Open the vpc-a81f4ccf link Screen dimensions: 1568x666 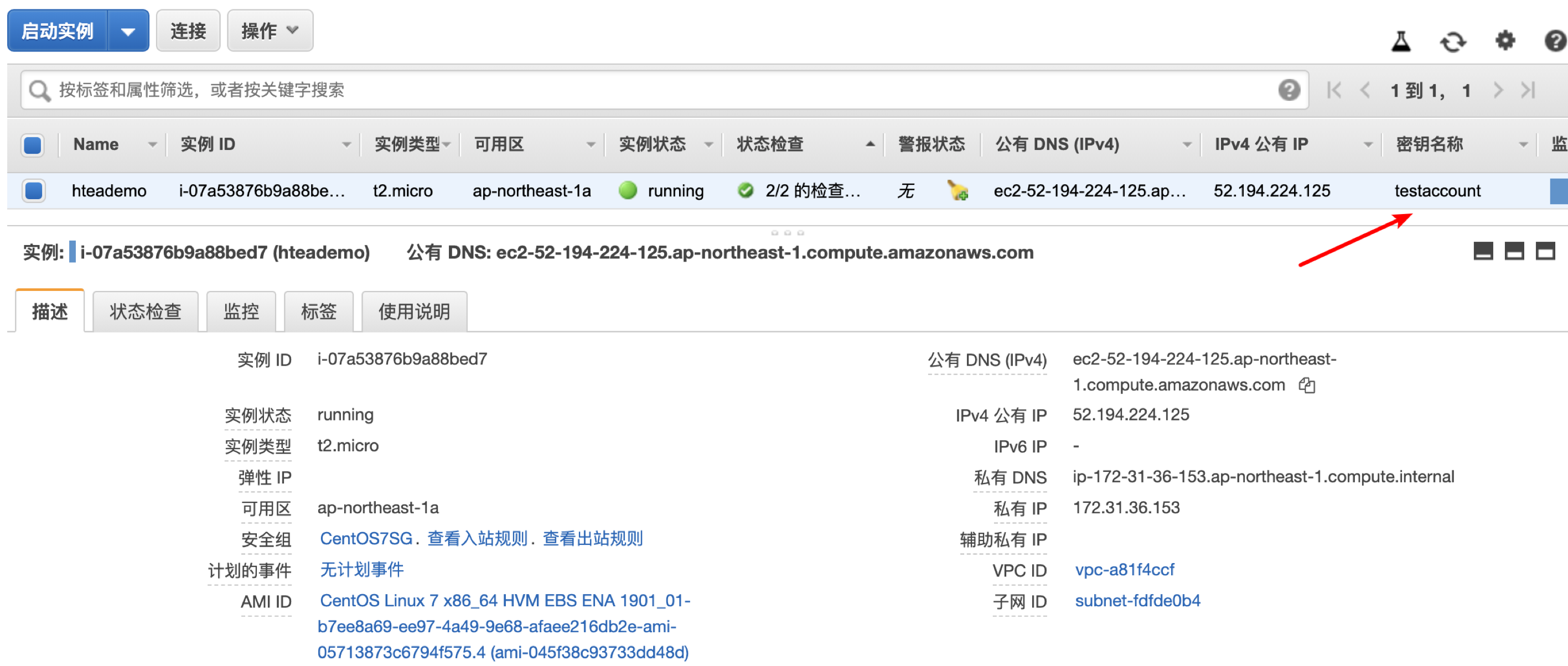point(1124,570)
